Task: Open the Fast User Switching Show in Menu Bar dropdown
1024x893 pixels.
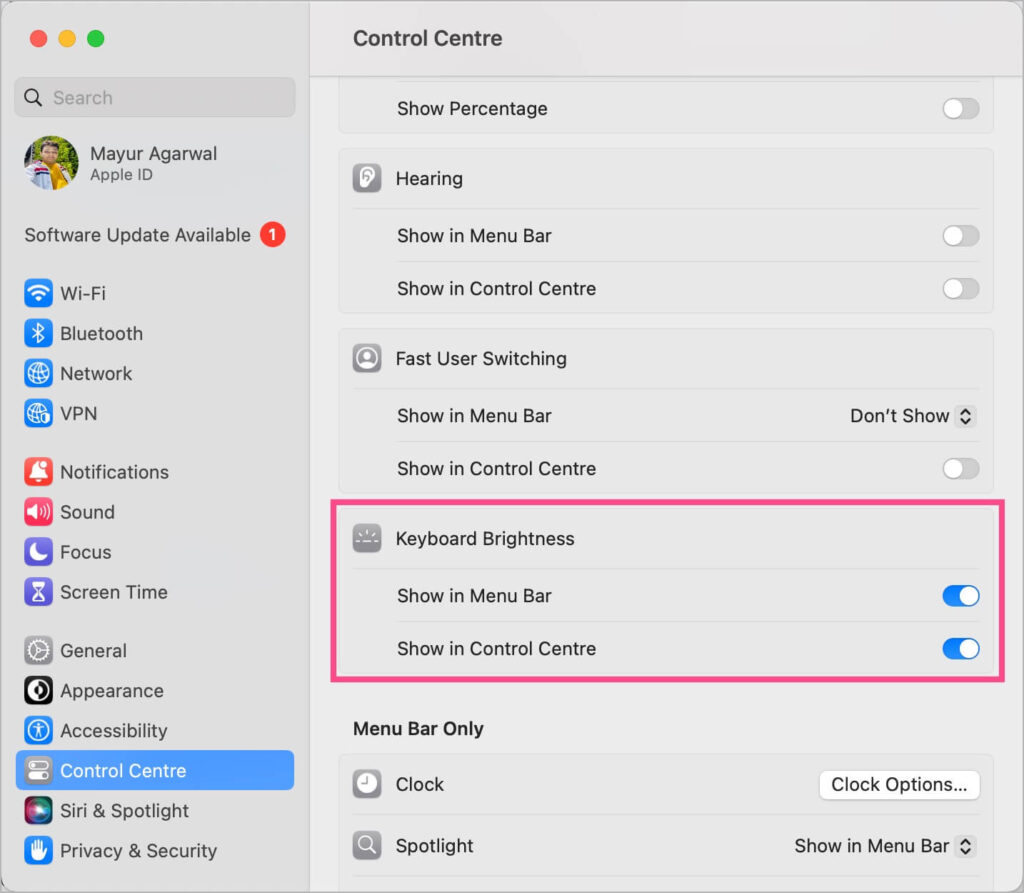Action: tap(911, 416)
